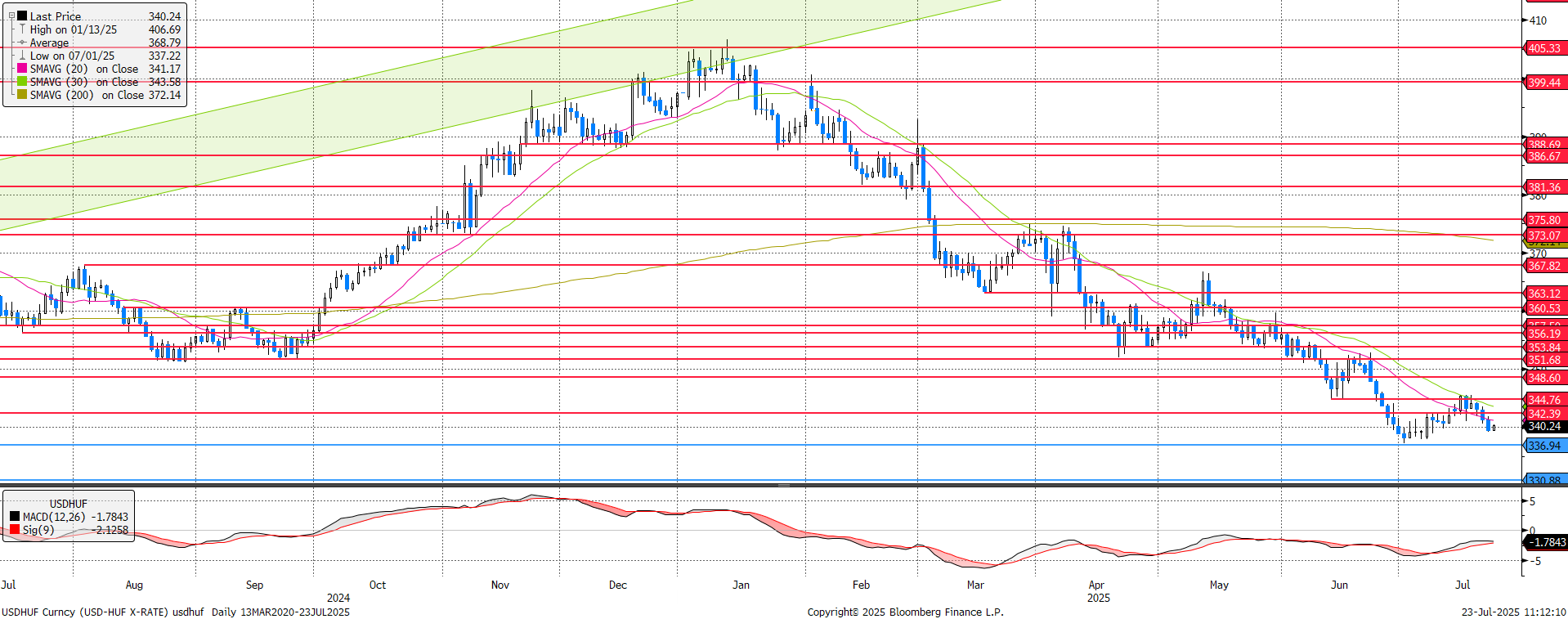Screen dimensions: 1568x619
Task: Click the 344.76 red price level label
Action: click(1545, 400)
